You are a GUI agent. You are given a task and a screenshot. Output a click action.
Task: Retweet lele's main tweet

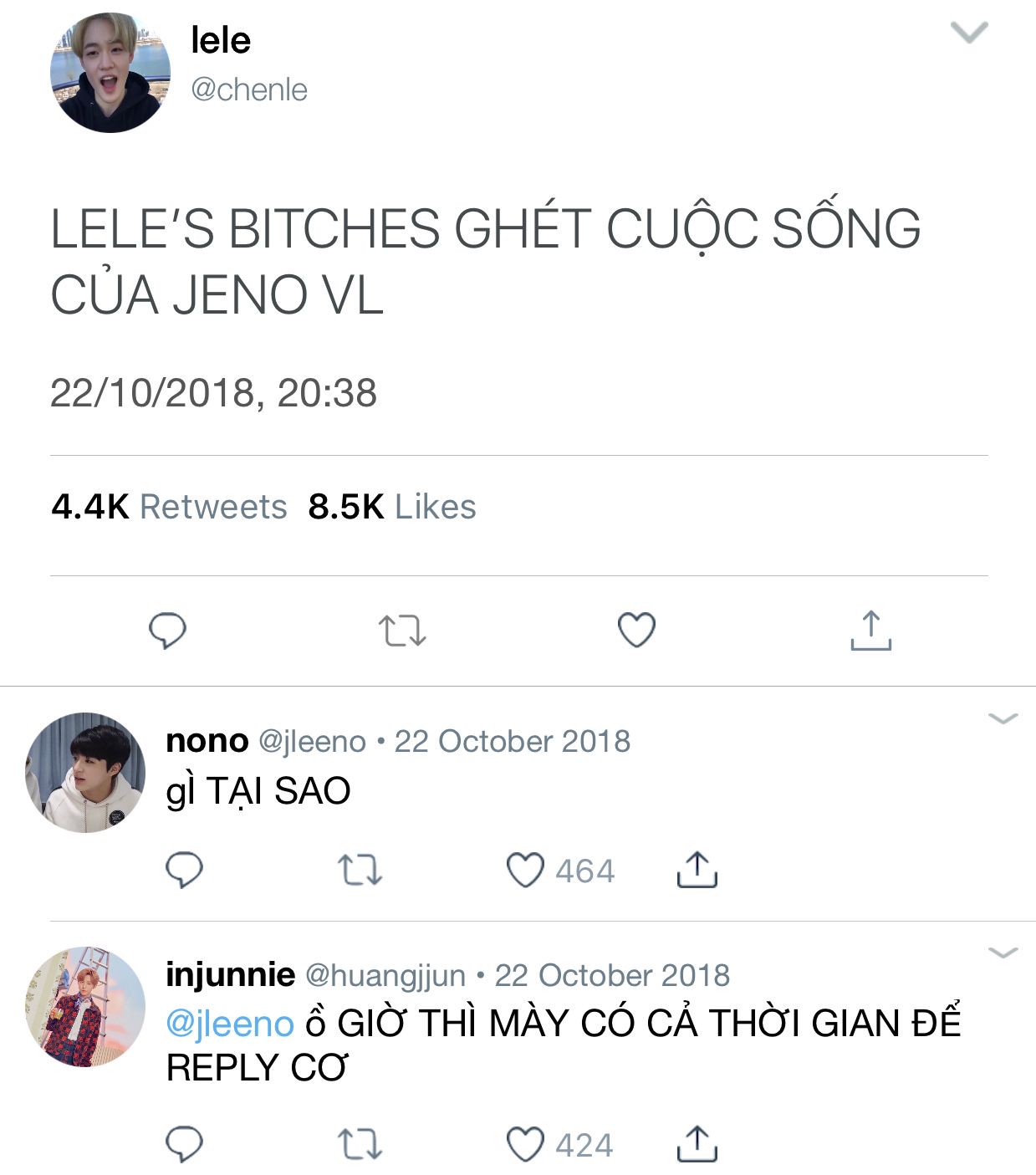pyautogui.click(x=402, y=631)
